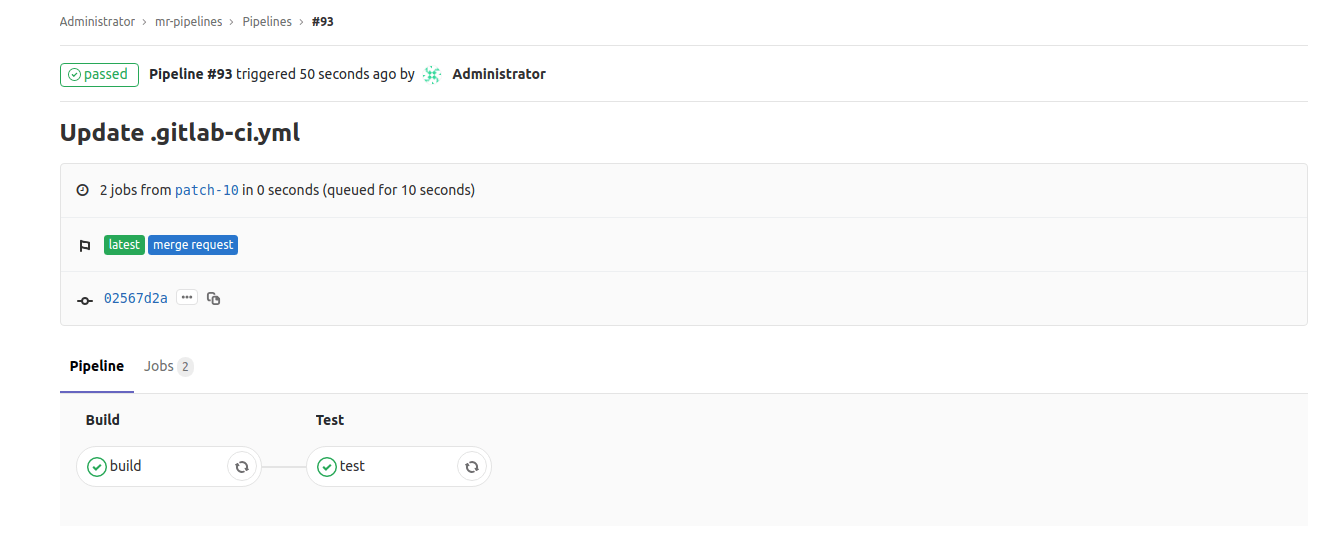Click the commit icon beside the hash
This screenshot has height=560, width=1336.
85,299
